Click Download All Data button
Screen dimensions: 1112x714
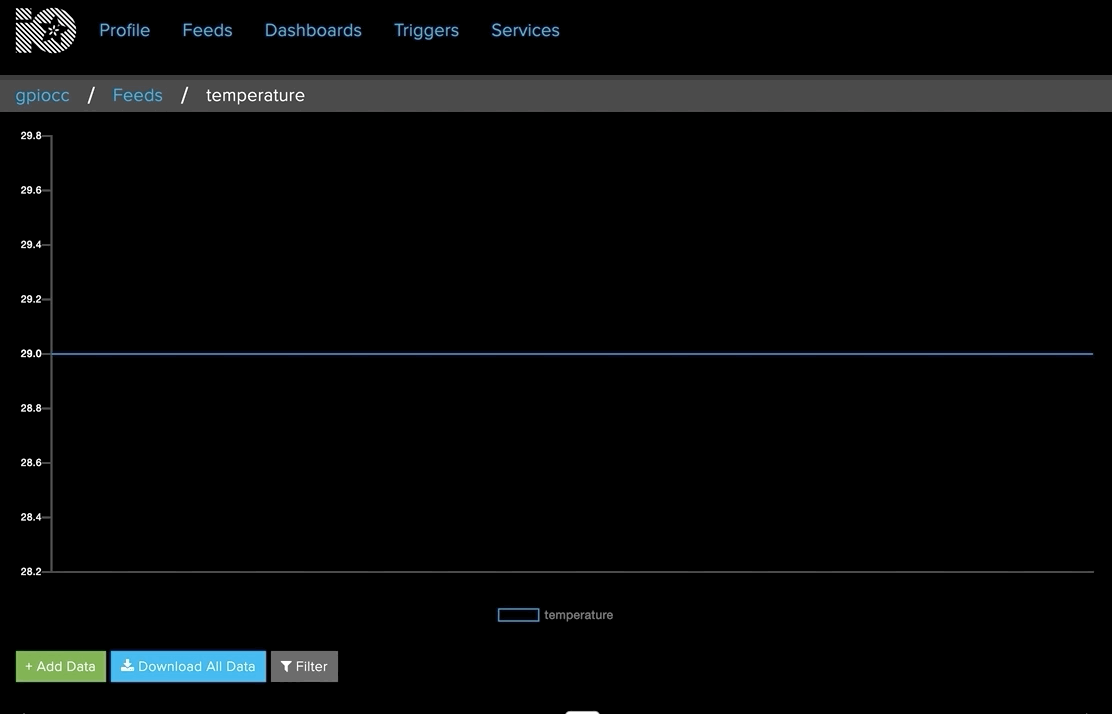[188, 666]
